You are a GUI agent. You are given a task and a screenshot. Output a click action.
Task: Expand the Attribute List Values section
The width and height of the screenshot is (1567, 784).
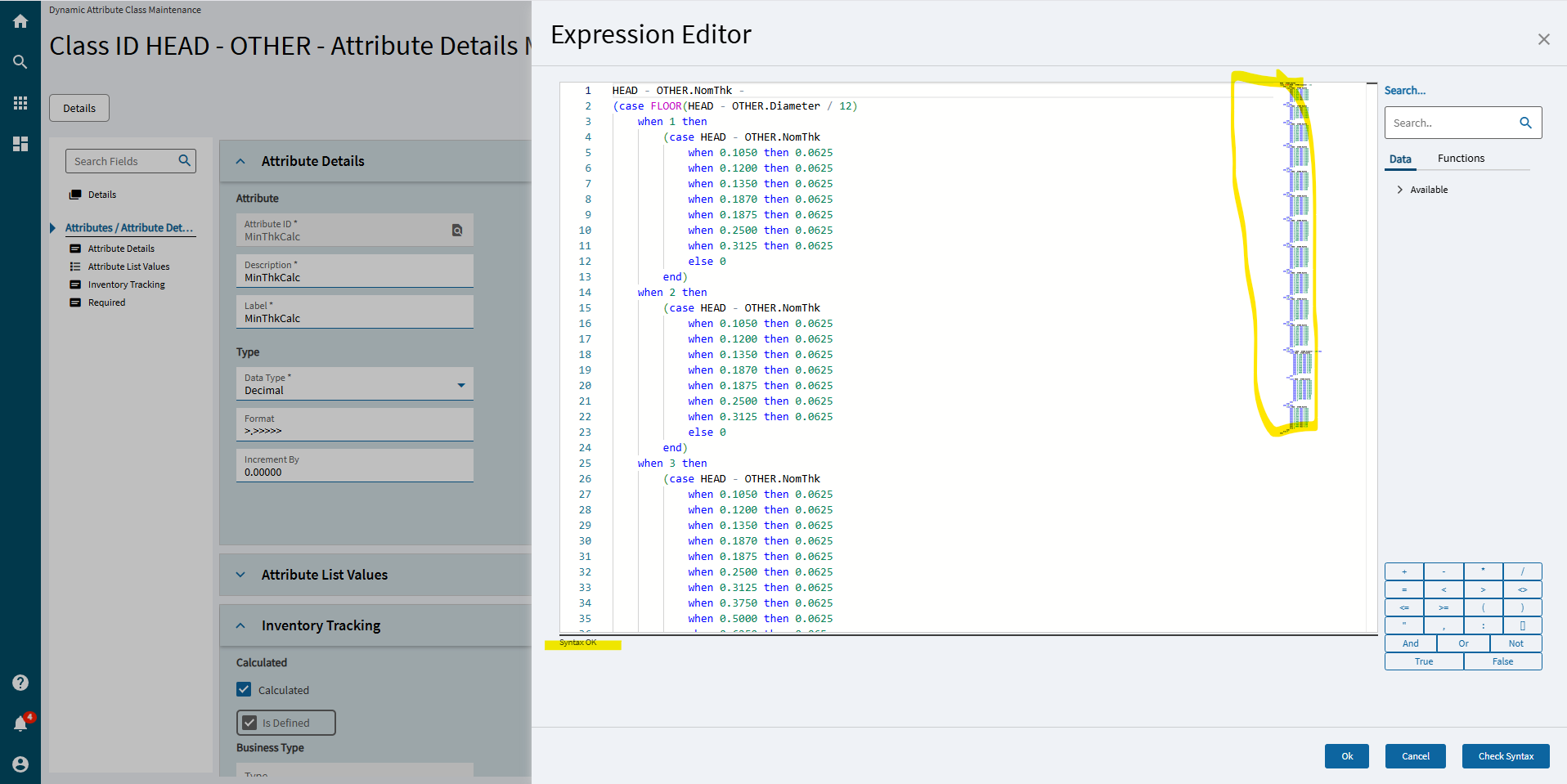pos(240,575)
